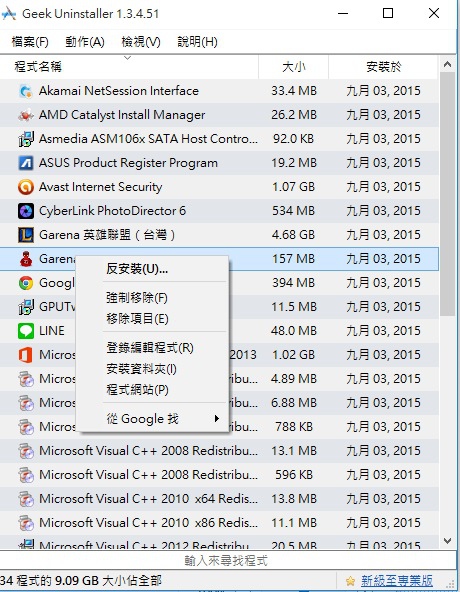
Task: Open the 檔案(F) menu
Action: point(30,42)
